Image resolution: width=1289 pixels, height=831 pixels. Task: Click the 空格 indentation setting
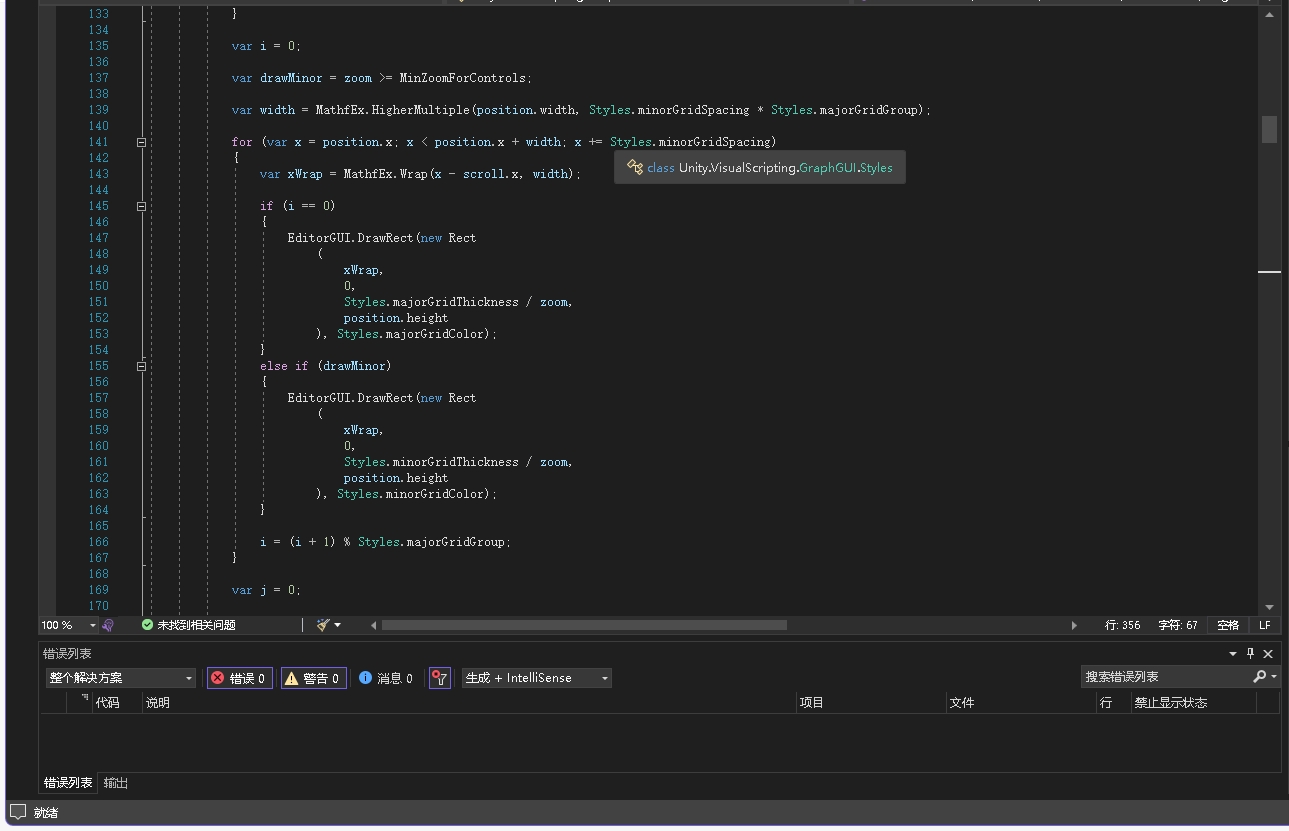pos(1228,625)
